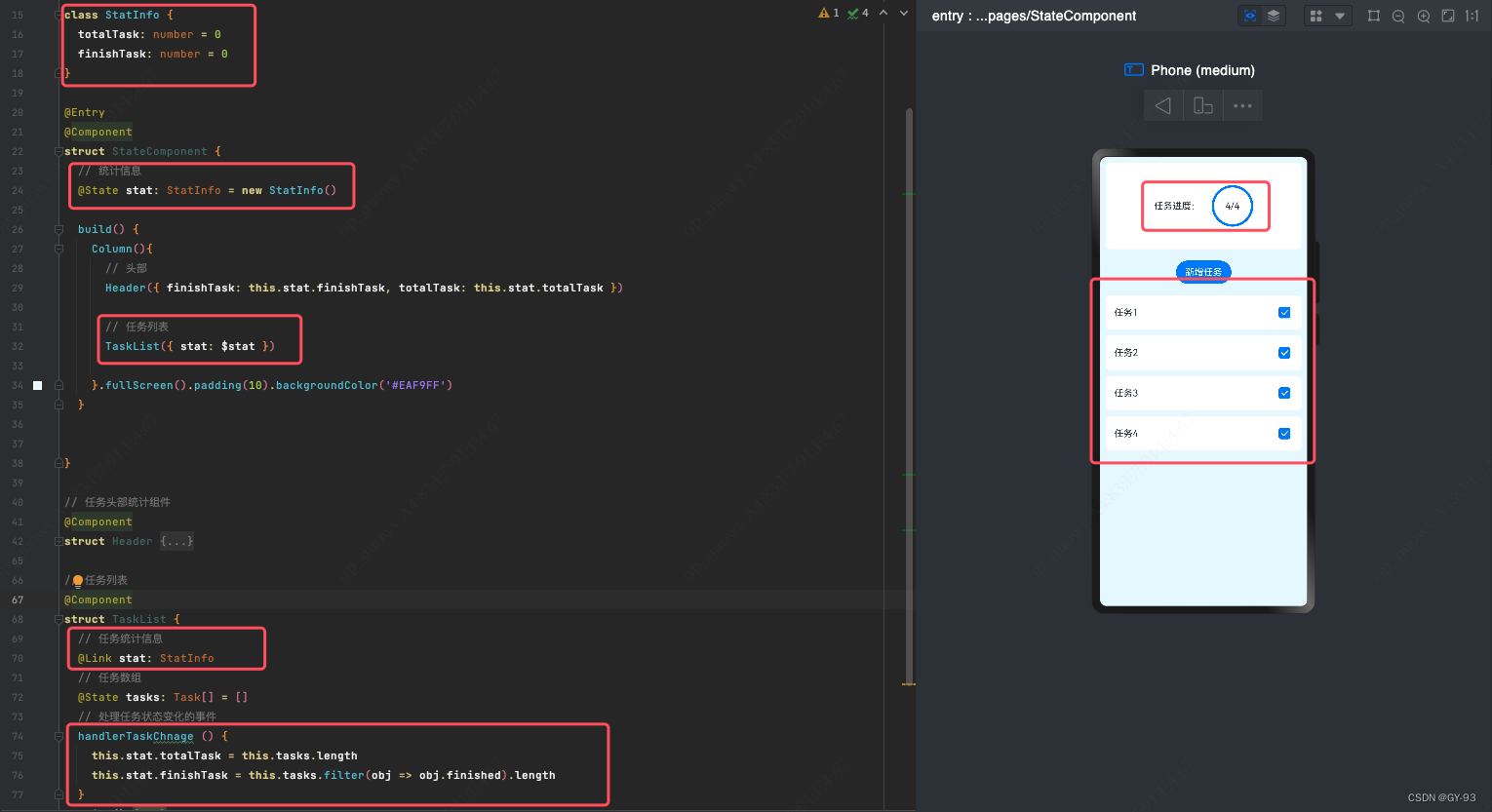The height and width of the screenshot is (812, 1492).
Task: Toggle the previewer Inspector eye icon
Action: (1250, 16)
